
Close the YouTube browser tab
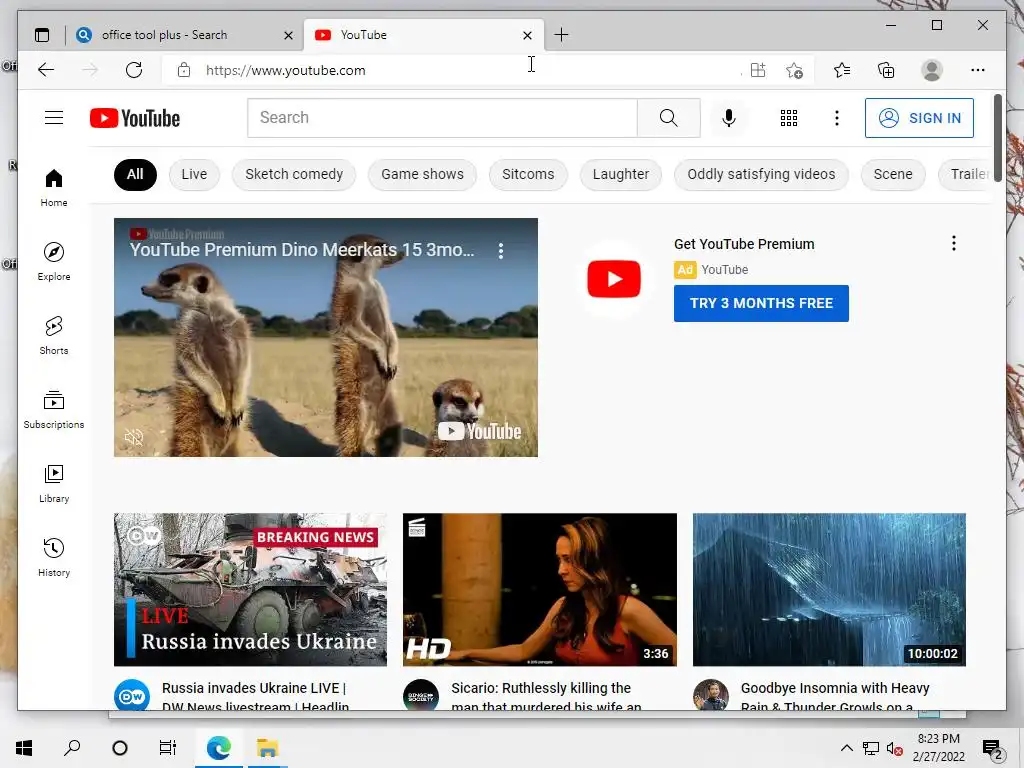tap(527, 35)
